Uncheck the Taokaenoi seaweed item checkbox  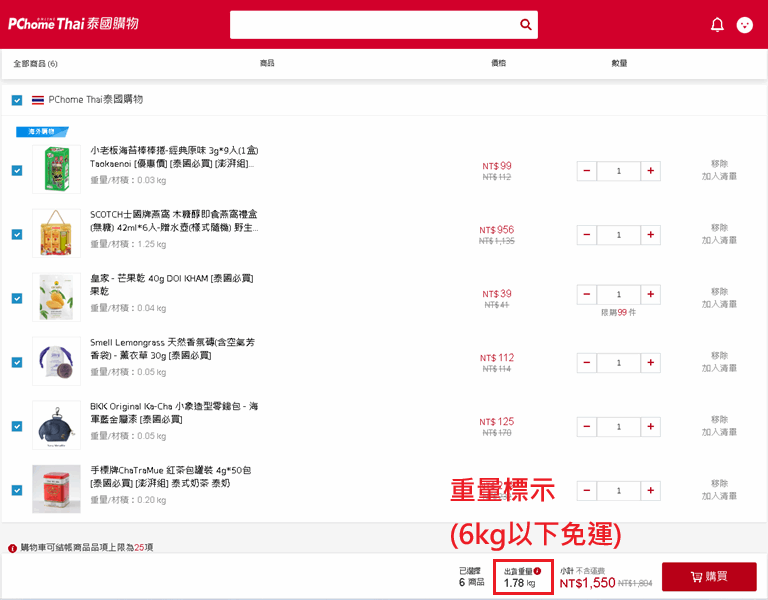[x=17, y=170]
